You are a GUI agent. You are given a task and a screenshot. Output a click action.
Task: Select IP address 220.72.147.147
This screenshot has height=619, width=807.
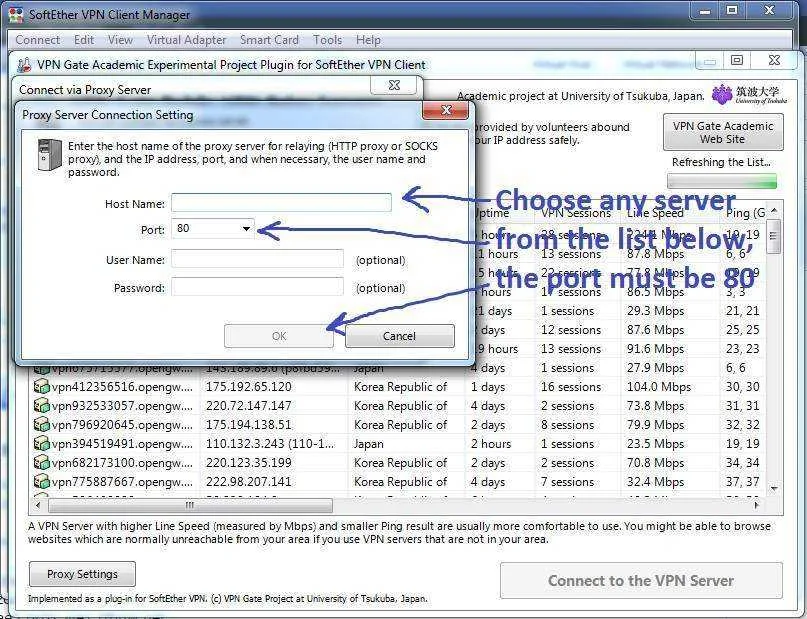pyautogui.click(x=249, y=405)
